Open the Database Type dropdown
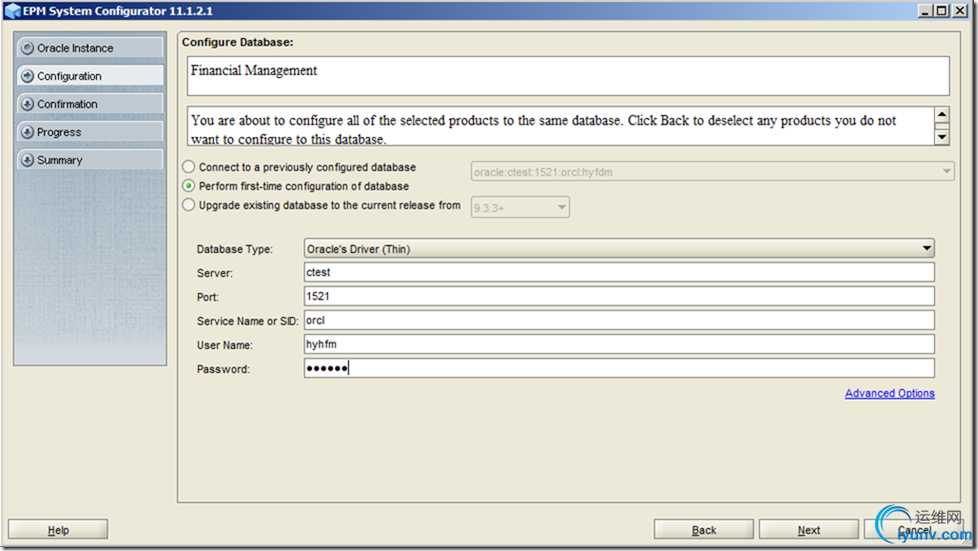 tap(619, 249)
